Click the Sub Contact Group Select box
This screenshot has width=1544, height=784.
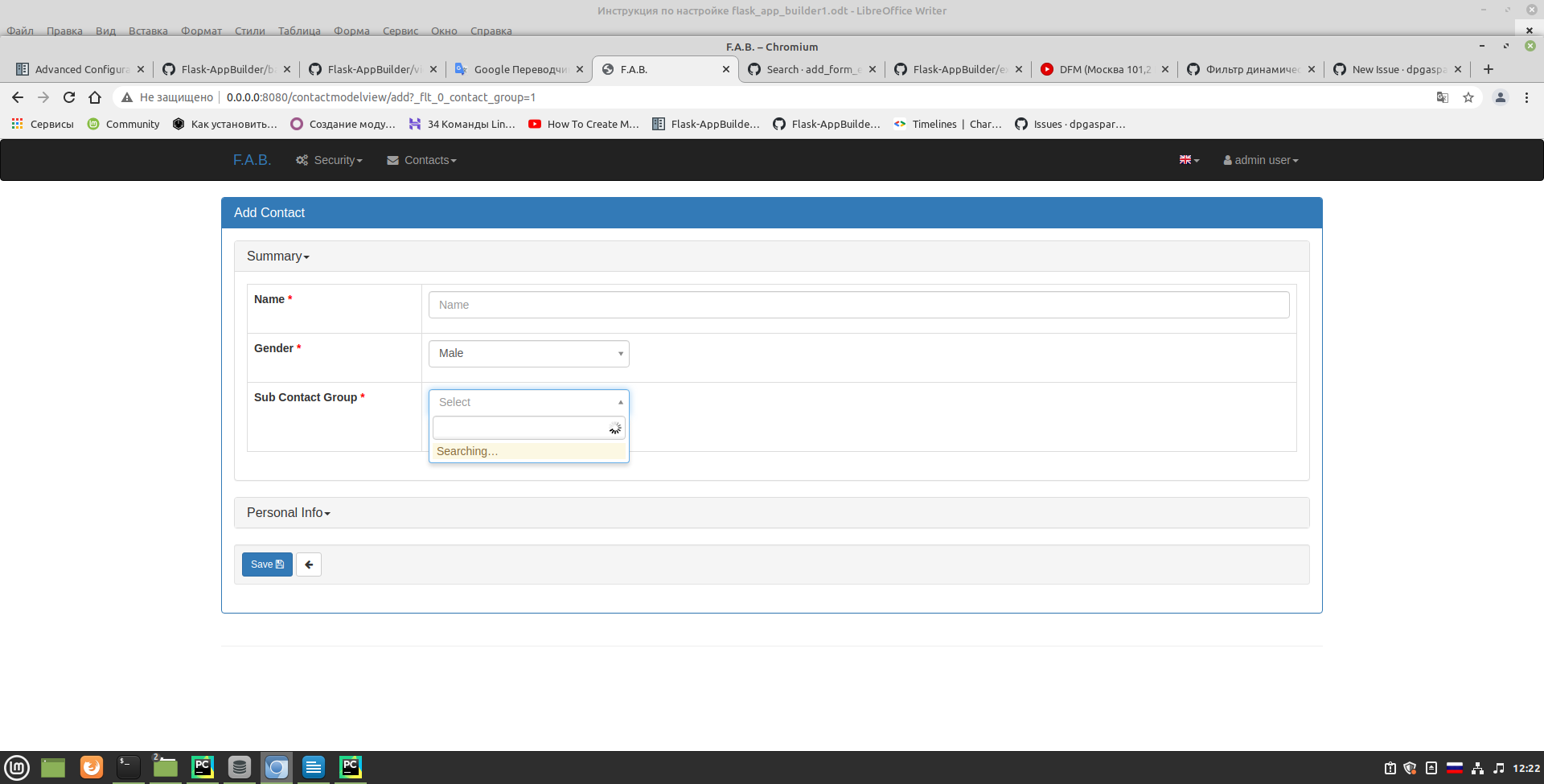529,402
